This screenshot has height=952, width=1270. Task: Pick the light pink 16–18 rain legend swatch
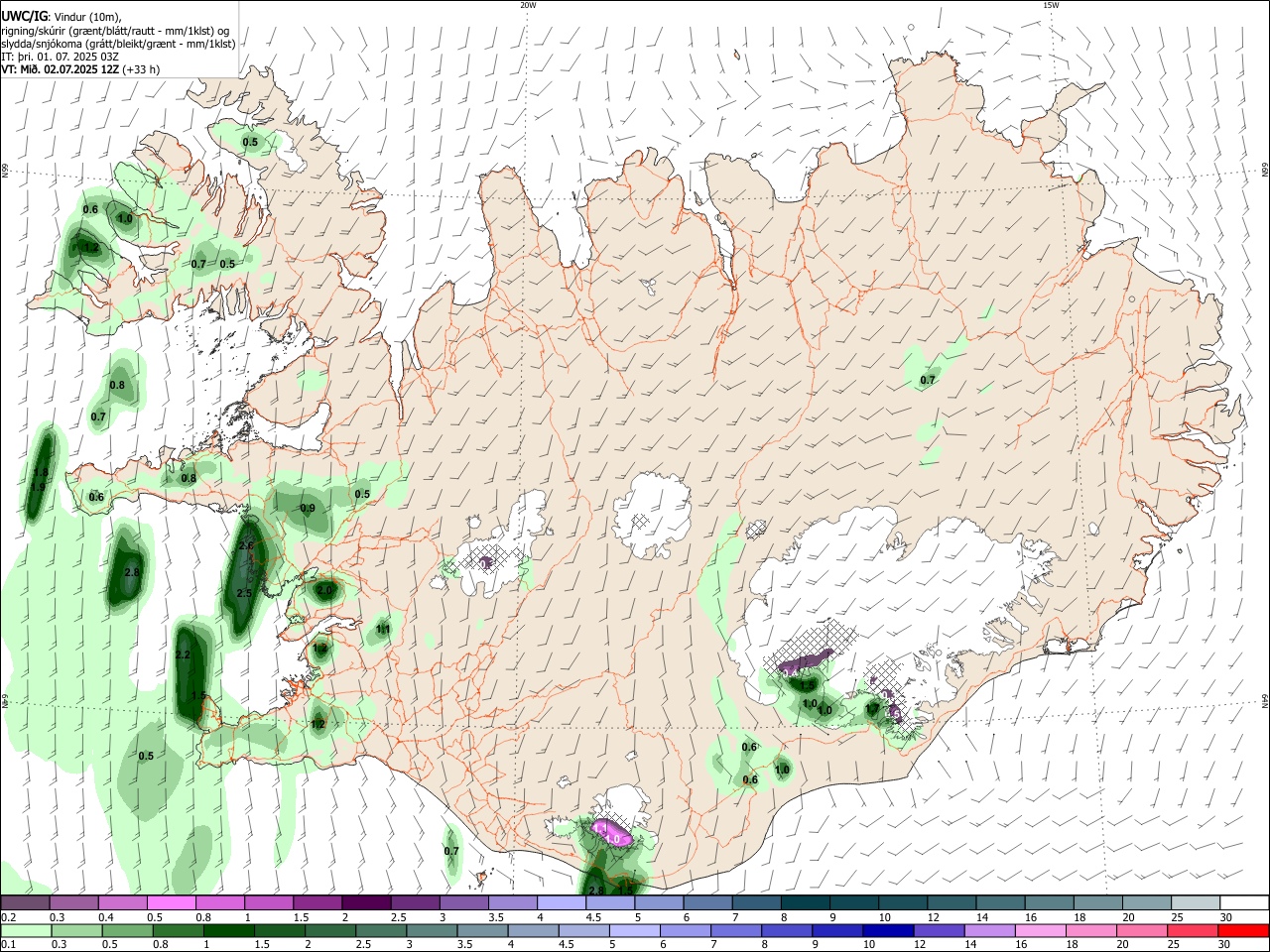point(1039,931)
